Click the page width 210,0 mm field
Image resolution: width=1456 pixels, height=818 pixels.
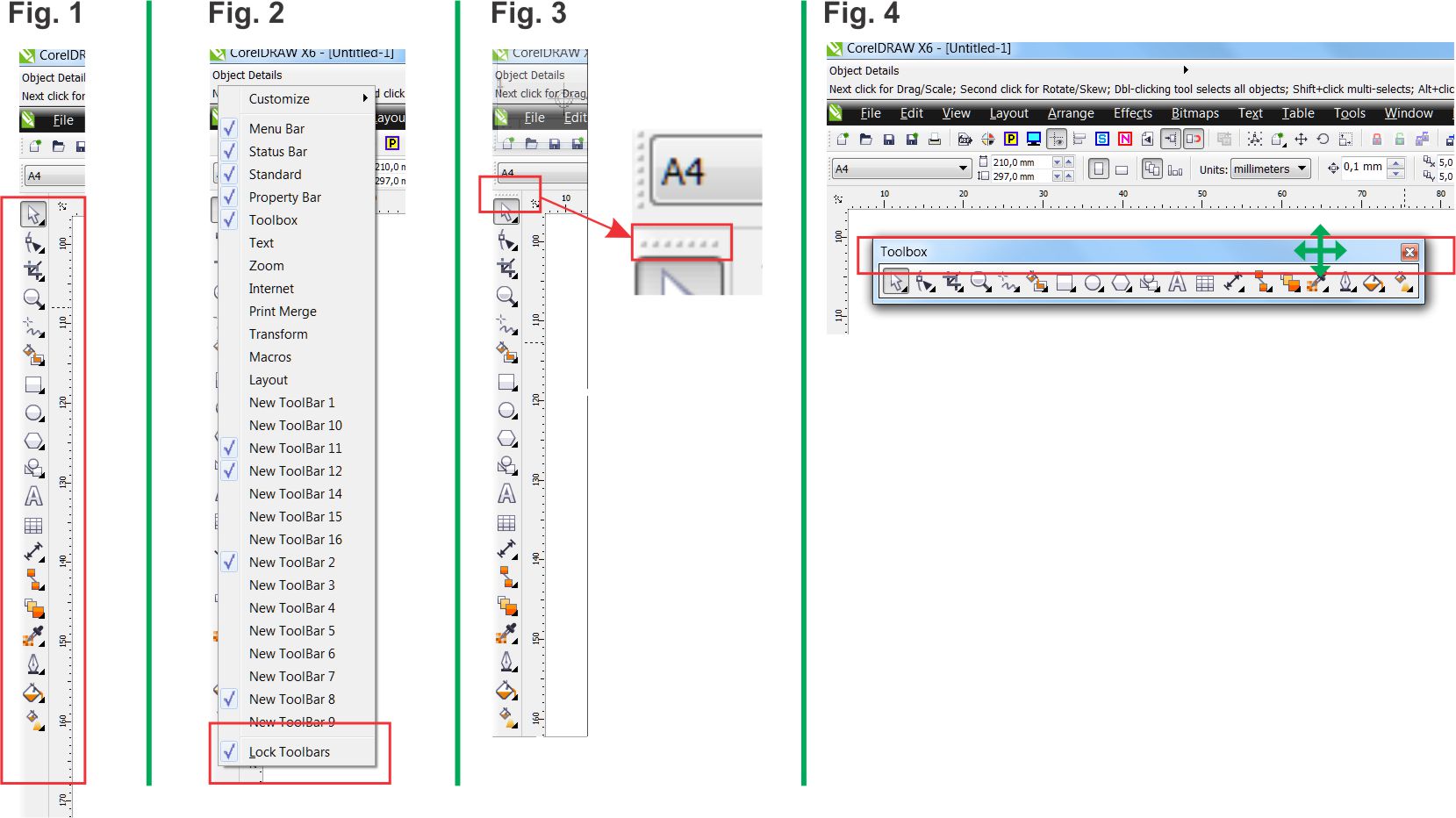point(1020,161)
